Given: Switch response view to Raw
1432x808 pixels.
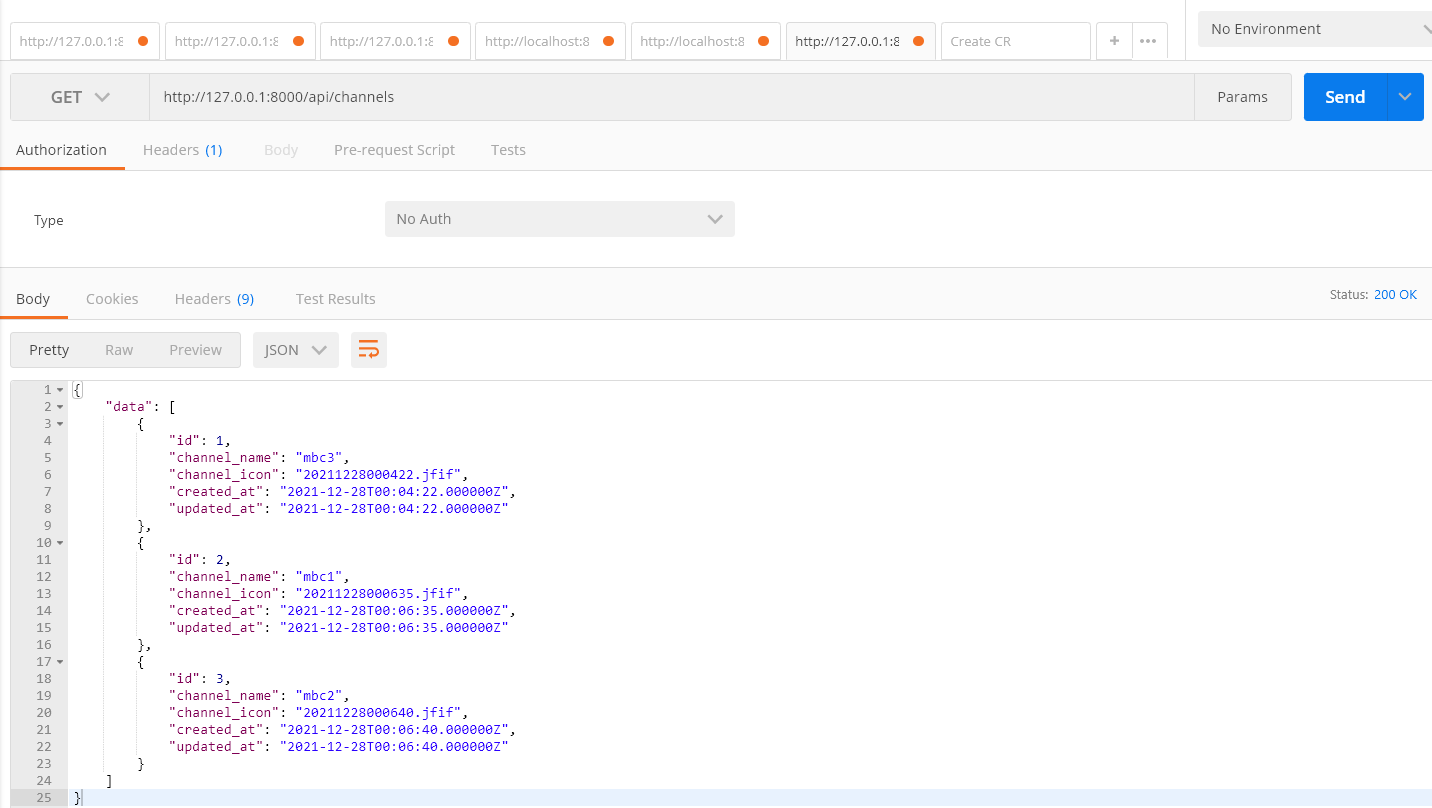Looking at the screenshot, I should click(118, 350).
